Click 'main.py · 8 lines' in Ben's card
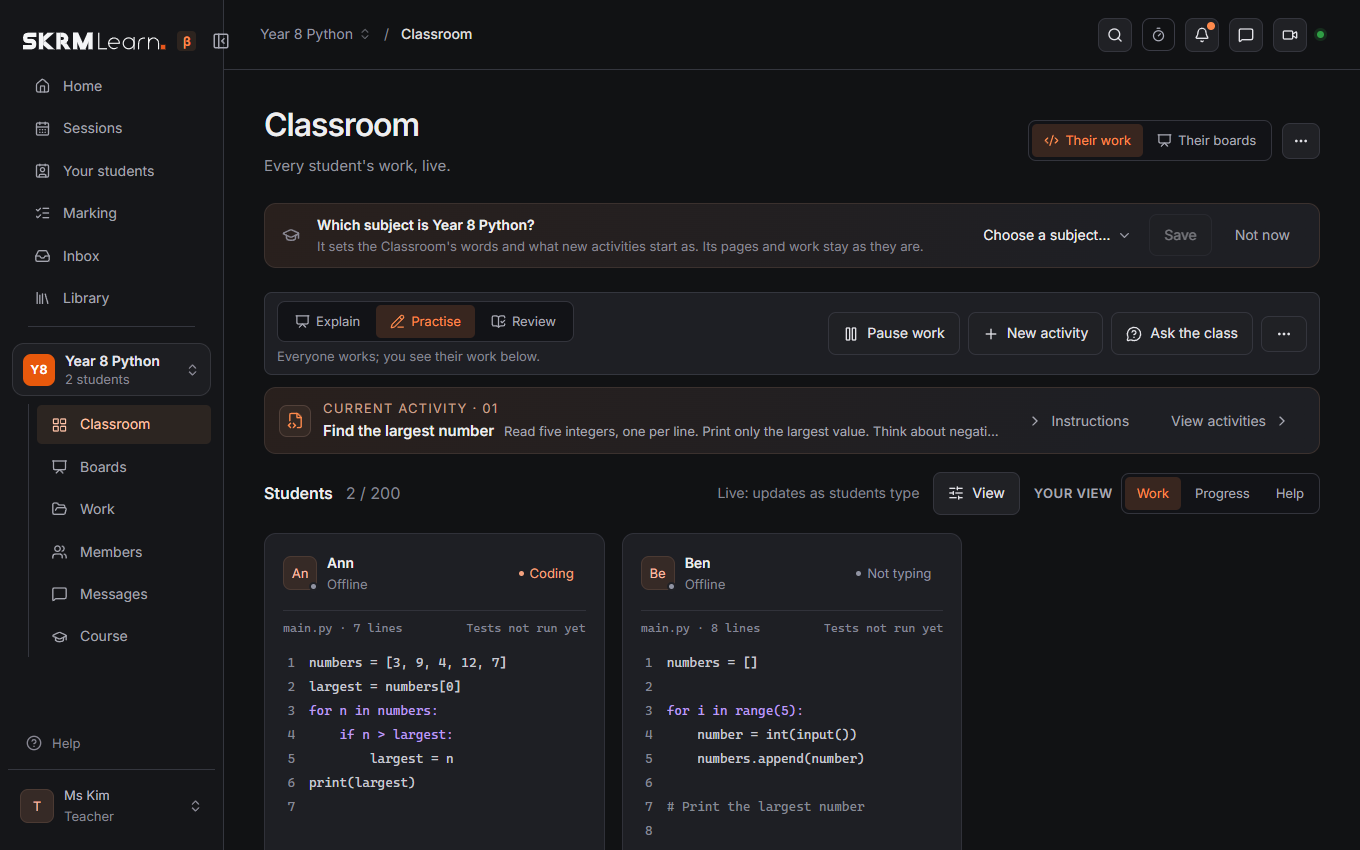This screenshot has width=1360, height=850. pos(701,629)
